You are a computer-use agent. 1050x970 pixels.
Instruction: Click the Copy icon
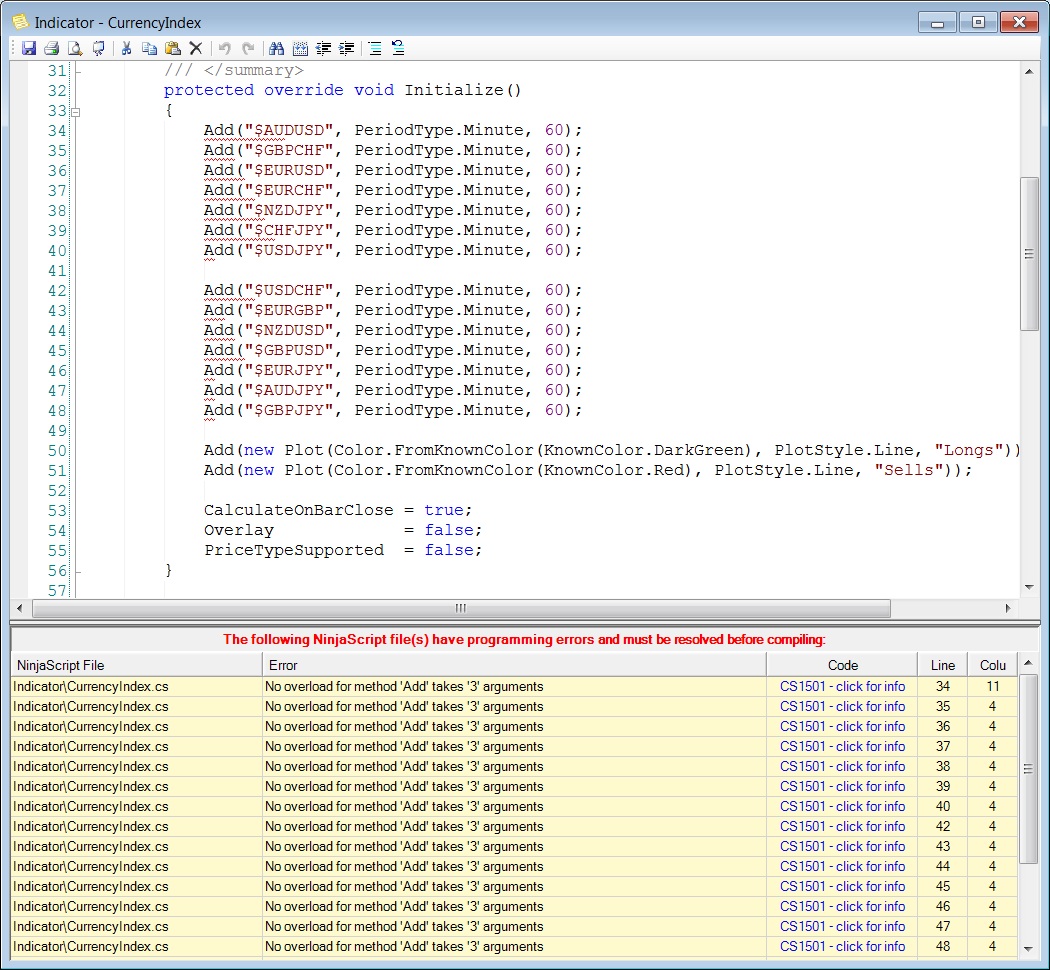[x=149, y=48]
